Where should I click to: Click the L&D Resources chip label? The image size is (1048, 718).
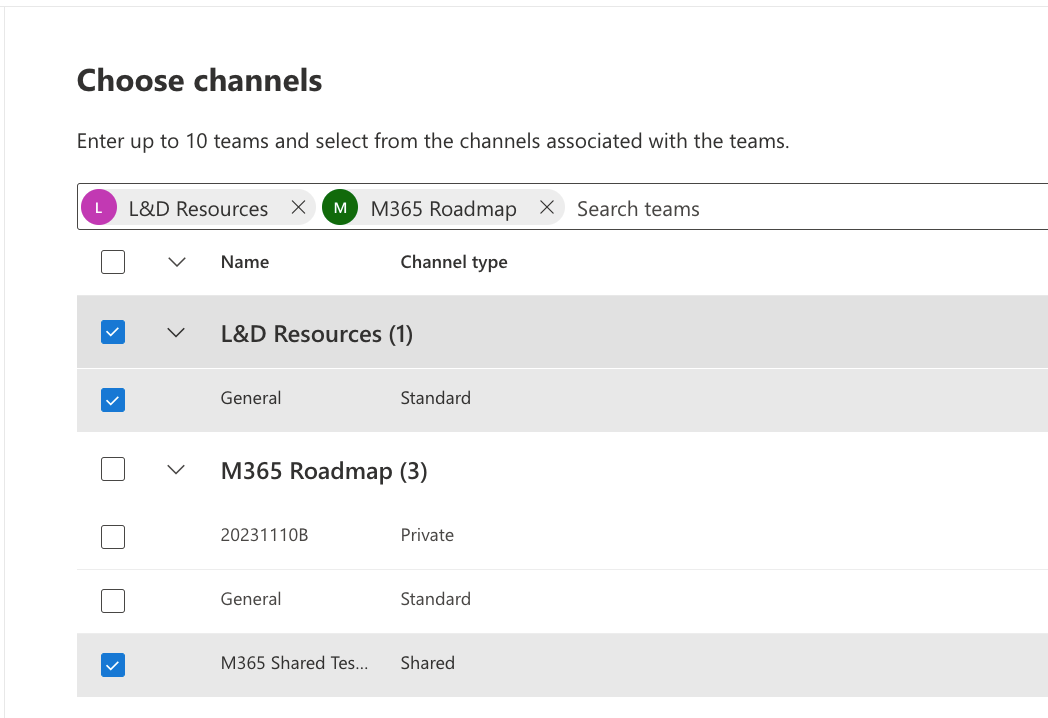199,209
